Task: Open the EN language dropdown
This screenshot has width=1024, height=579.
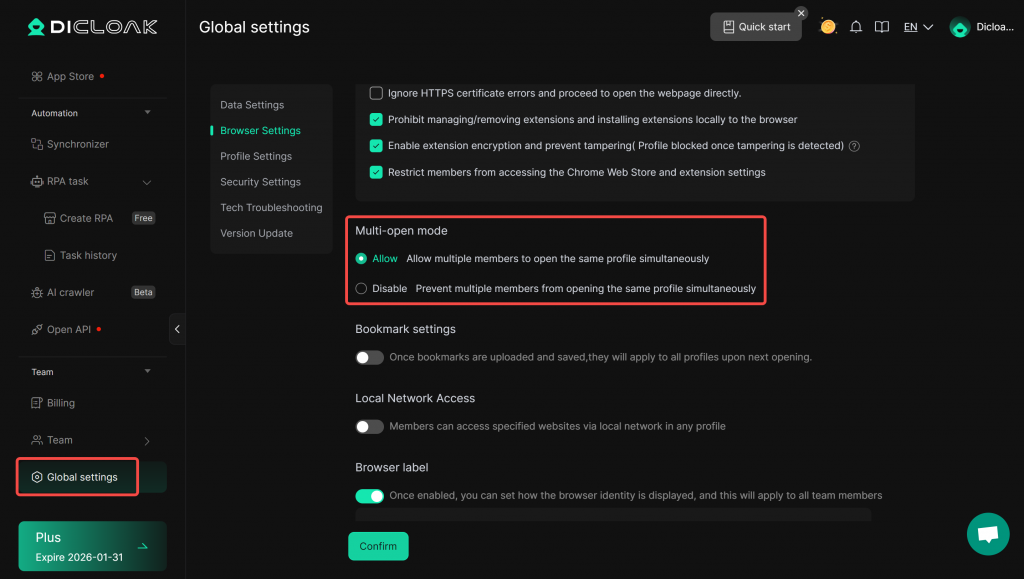Action: [x=918, y=27]
